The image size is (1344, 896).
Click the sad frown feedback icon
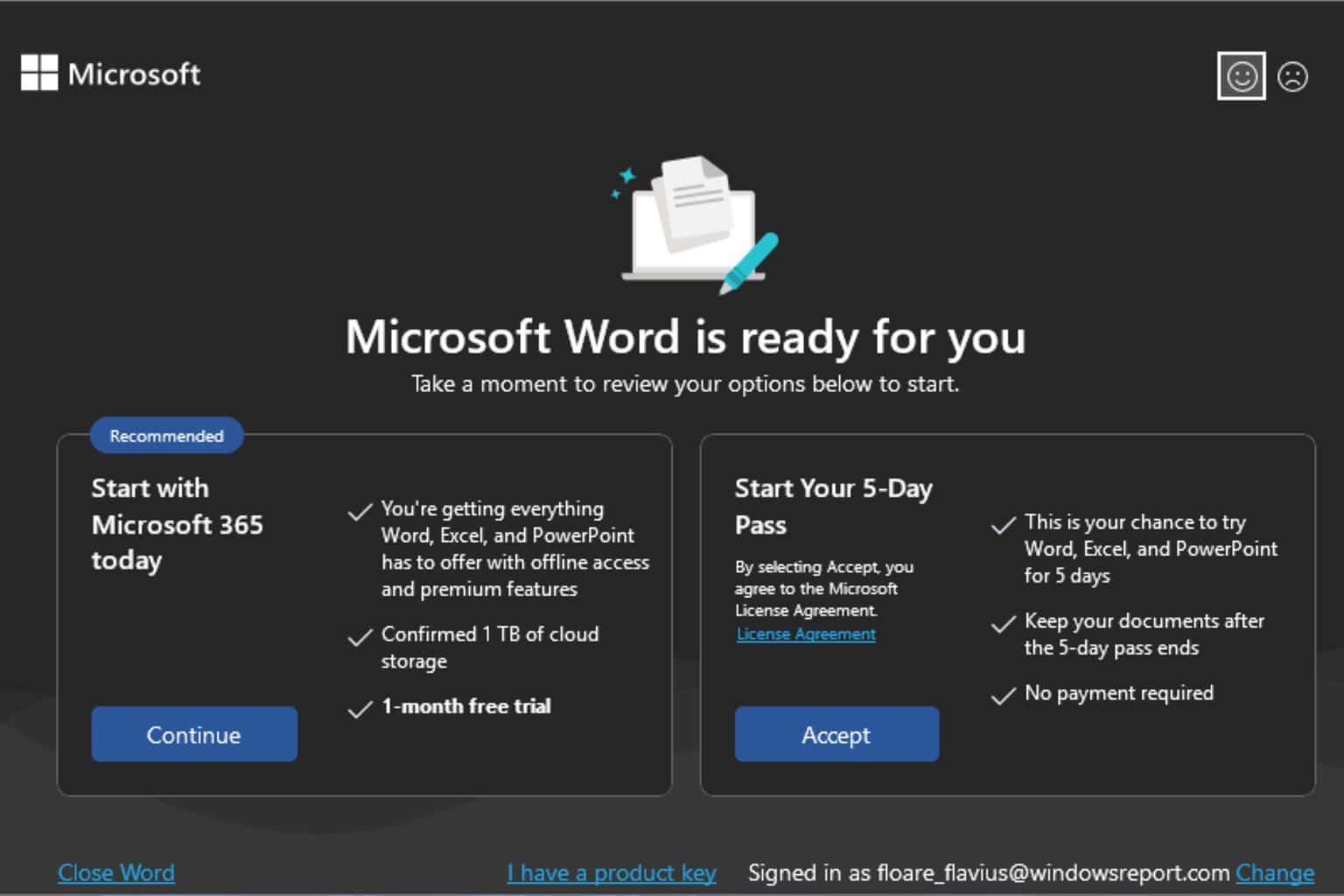pos(1292,76)
